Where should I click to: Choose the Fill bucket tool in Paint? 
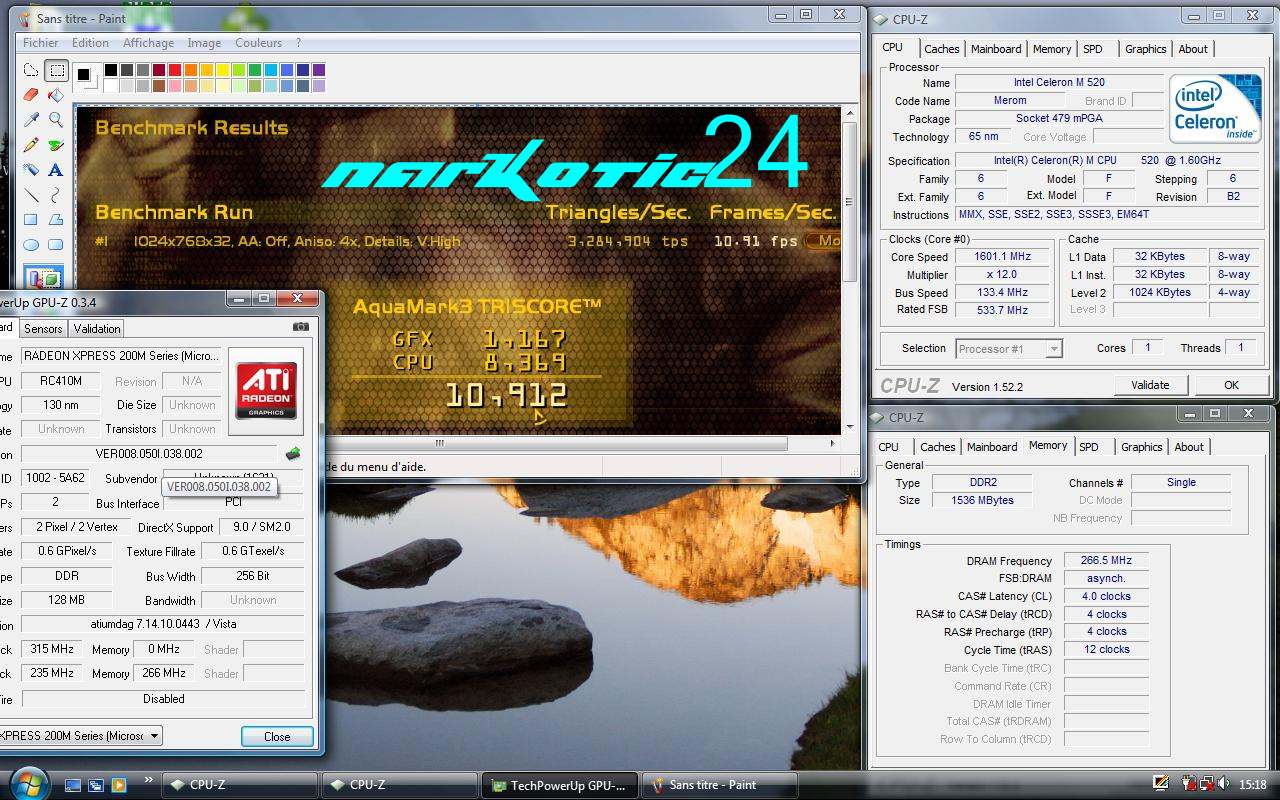tap(56, 96)
